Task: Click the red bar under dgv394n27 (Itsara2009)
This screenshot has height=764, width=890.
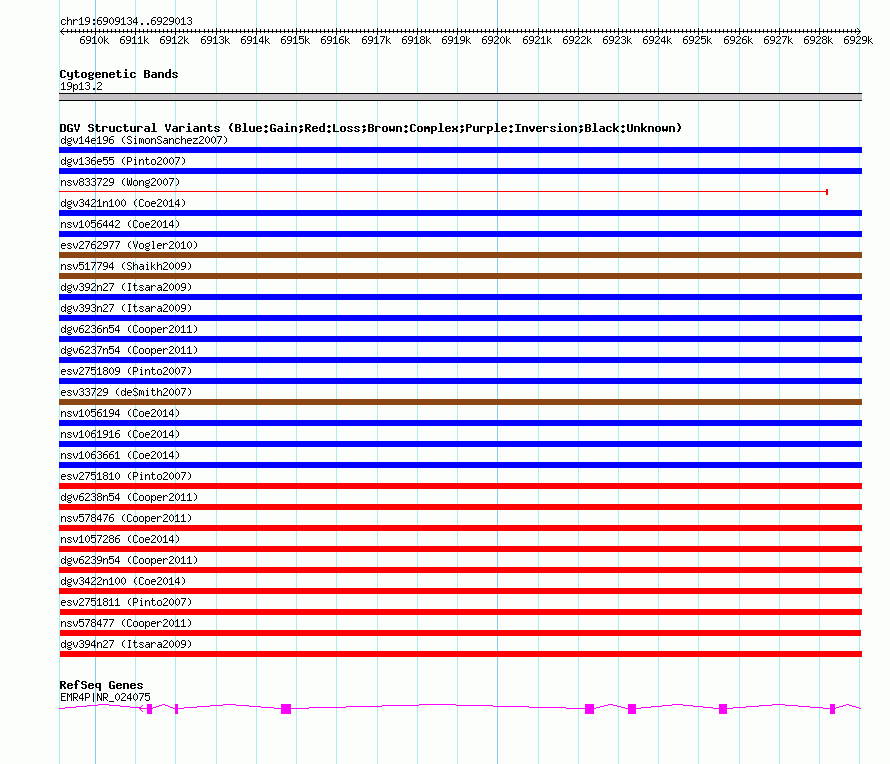Action: point(460,654)
